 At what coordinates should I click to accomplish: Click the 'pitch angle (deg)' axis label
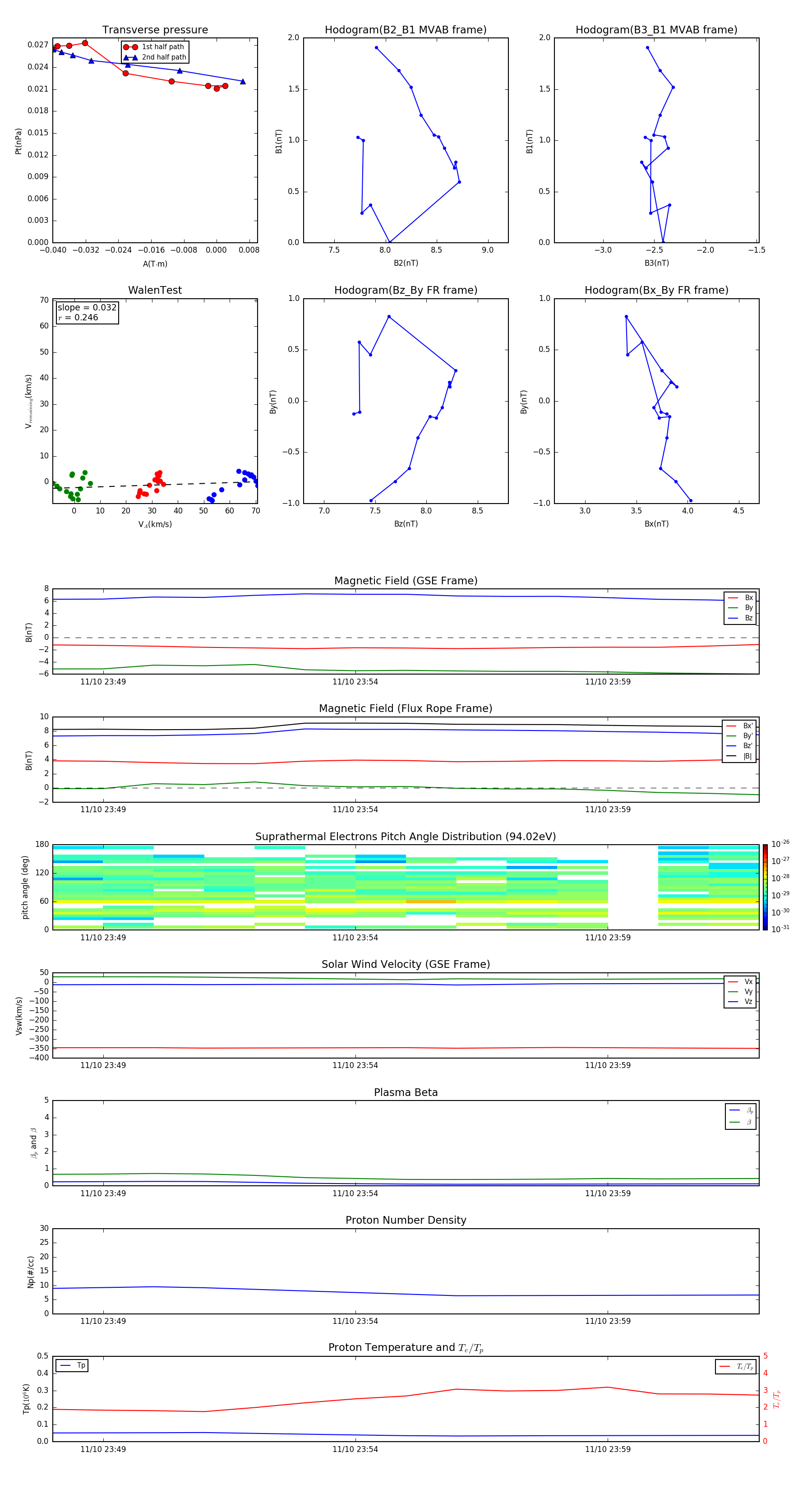tap(25, 887)
